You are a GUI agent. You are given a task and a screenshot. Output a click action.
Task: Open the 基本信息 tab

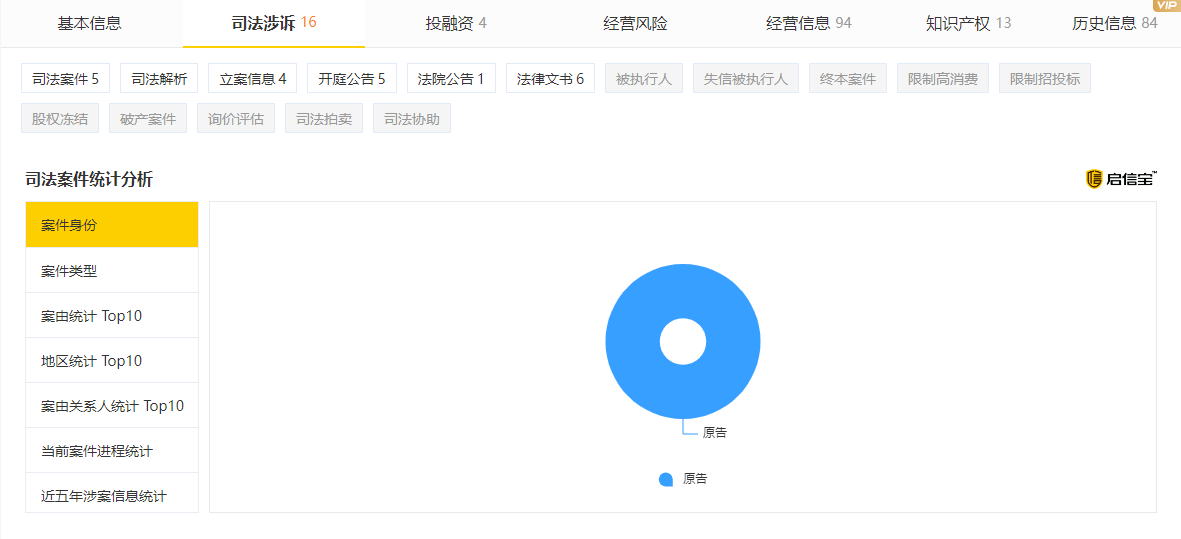90,23
